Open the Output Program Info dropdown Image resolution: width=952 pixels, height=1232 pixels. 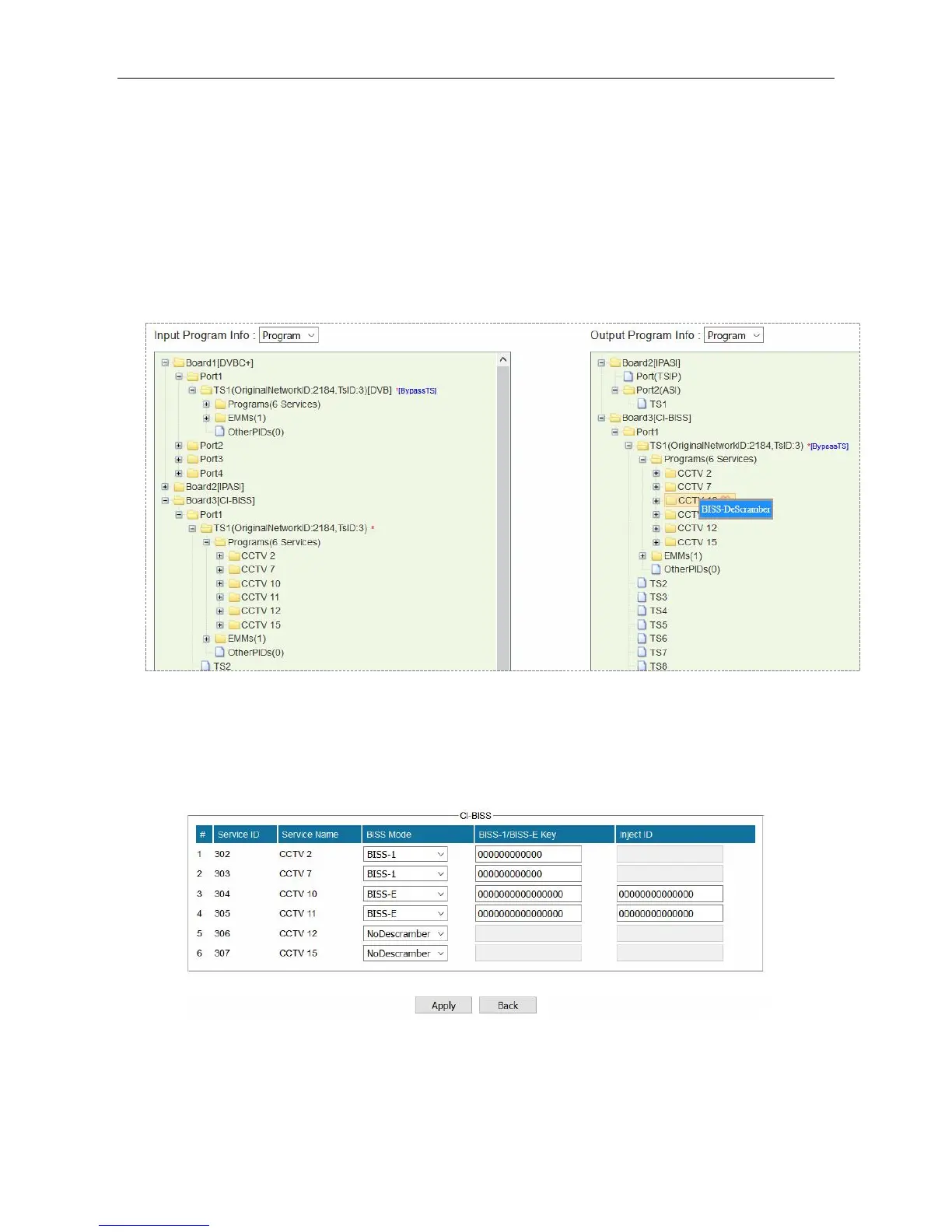(733, 335)
